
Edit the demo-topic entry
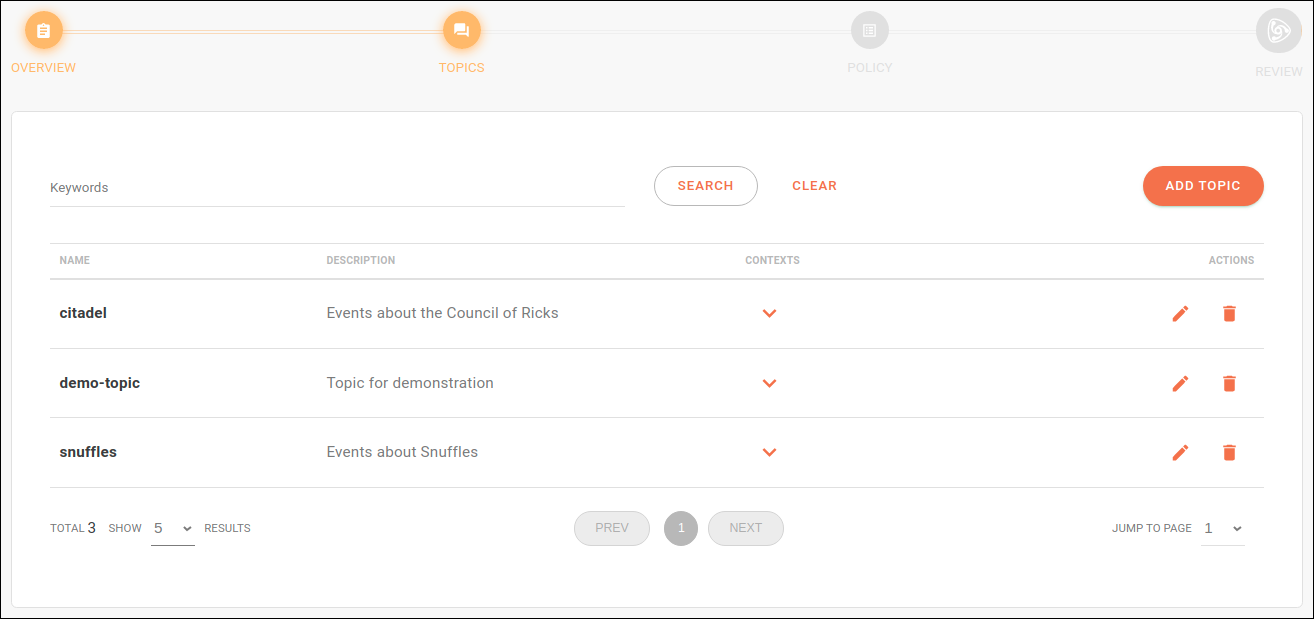(1181, 383)
